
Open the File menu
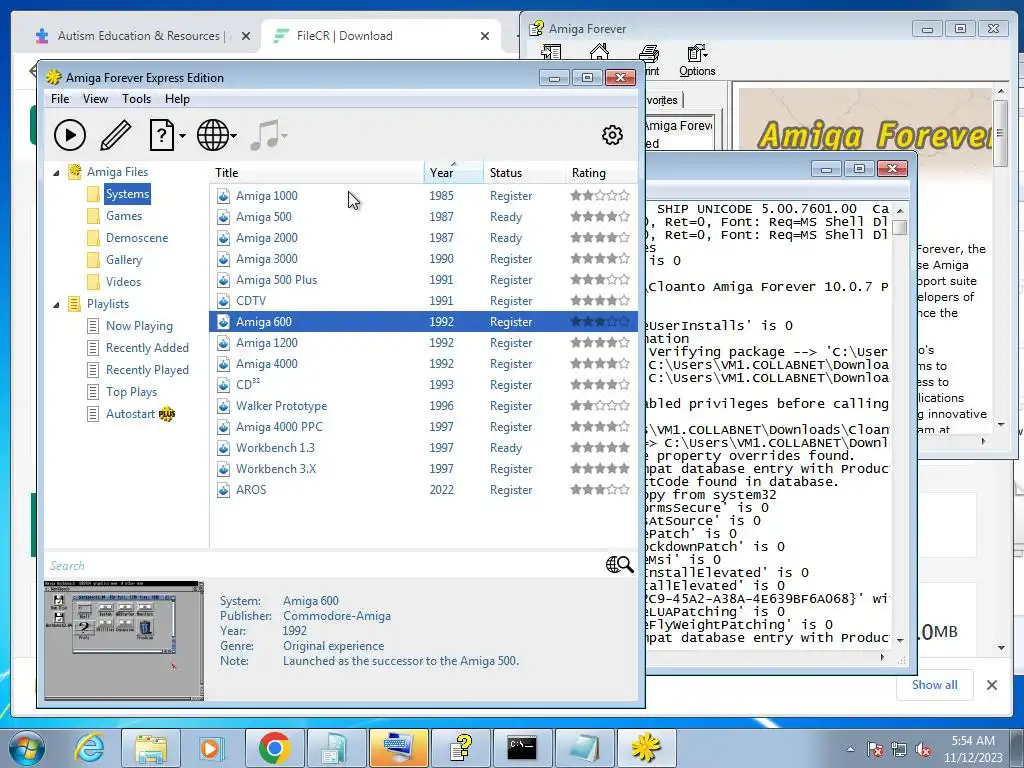click(59, 99)
